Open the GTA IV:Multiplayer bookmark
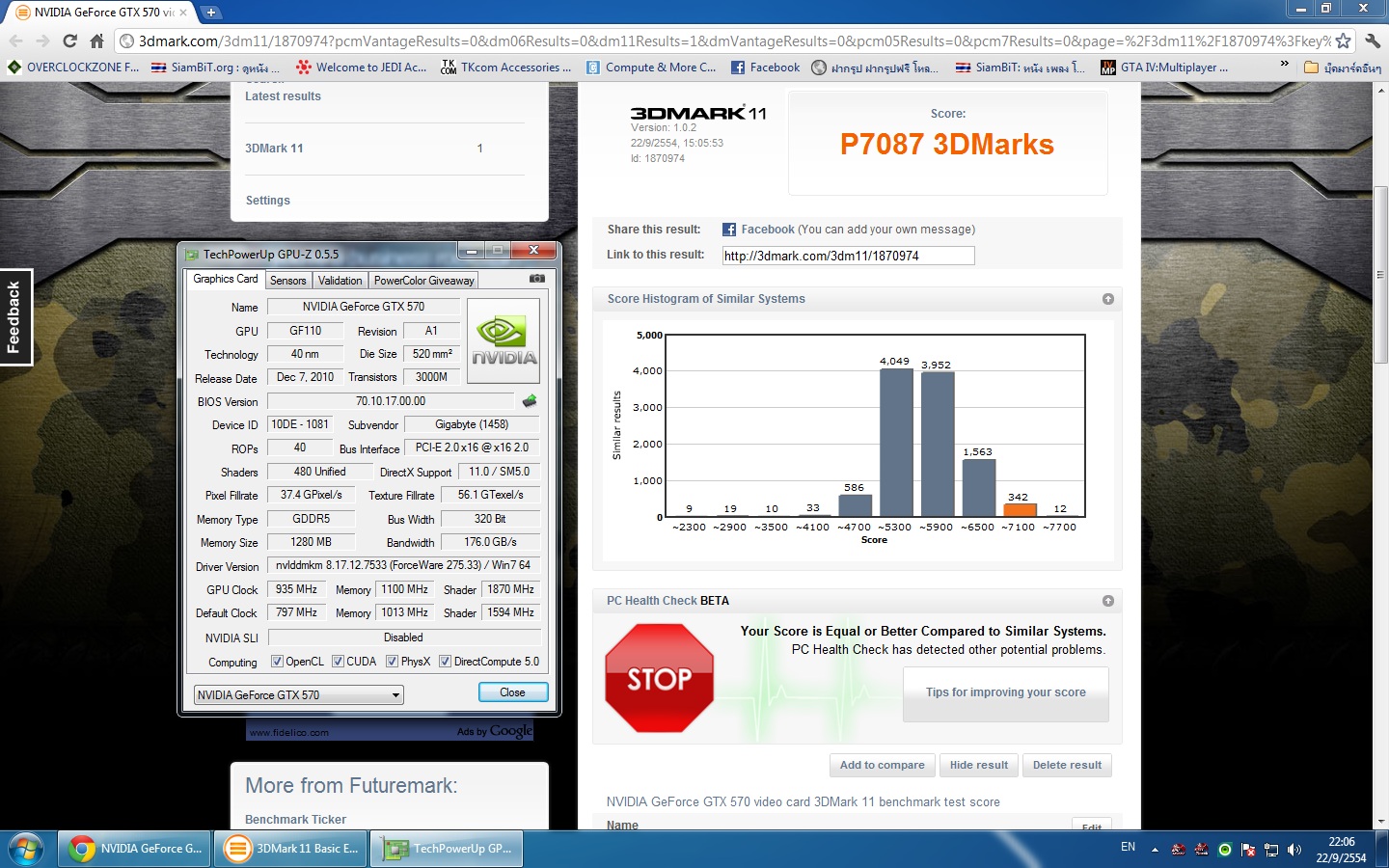Image resolution: width=1389 pixels, height=868 pixels. click(x=1164, y=68)
